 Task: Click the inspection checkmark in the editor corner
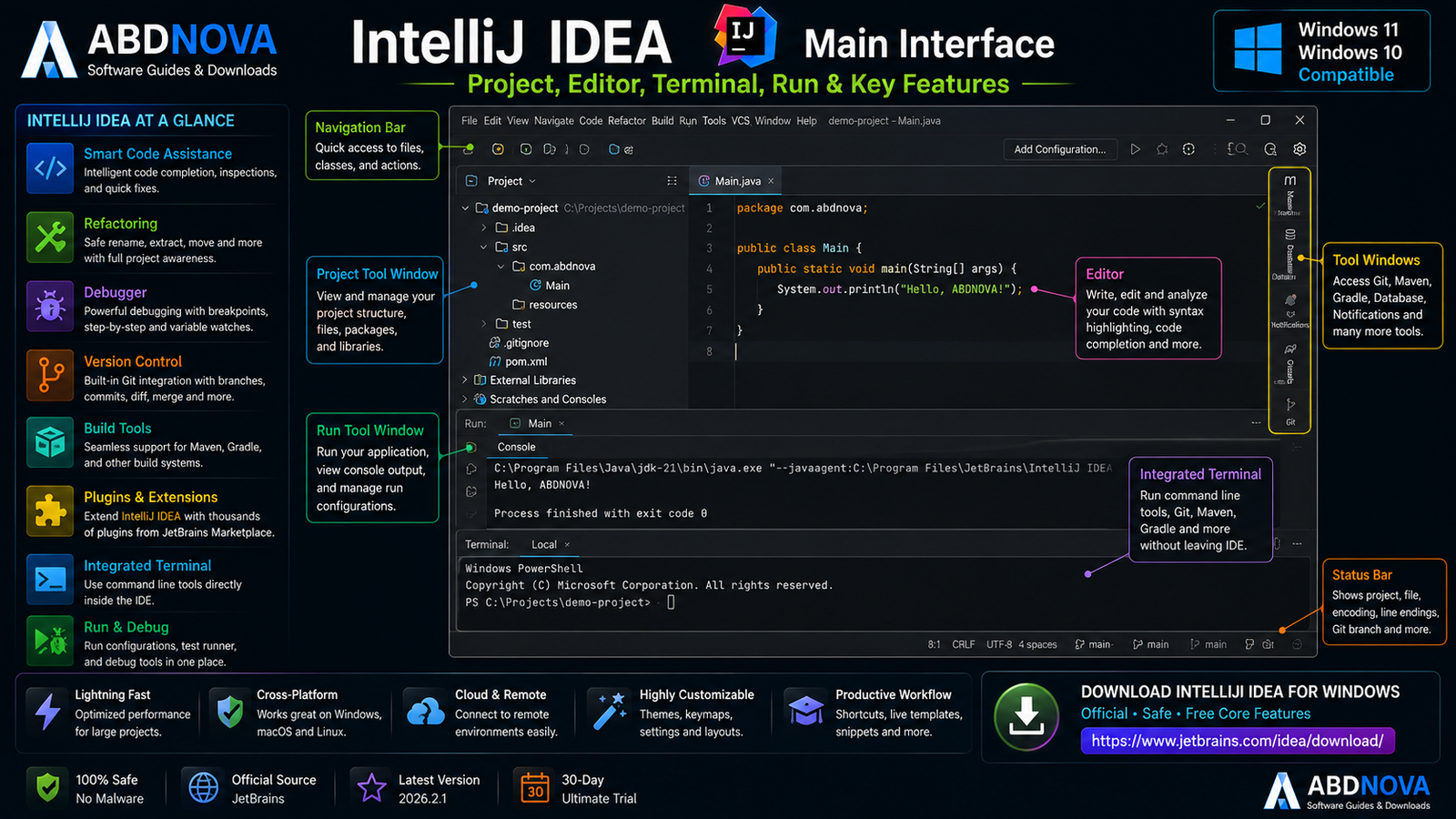coord(1260,207)
